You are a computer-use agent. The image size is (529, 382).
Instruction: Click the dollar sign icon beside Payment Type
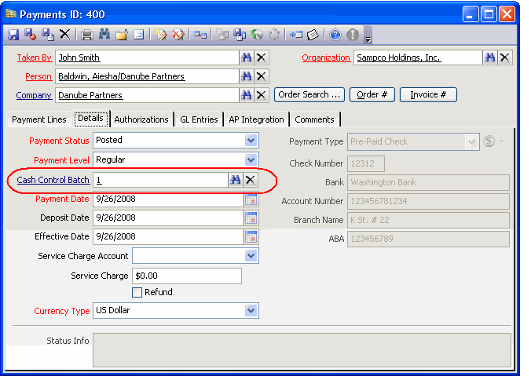click(489, 141)
